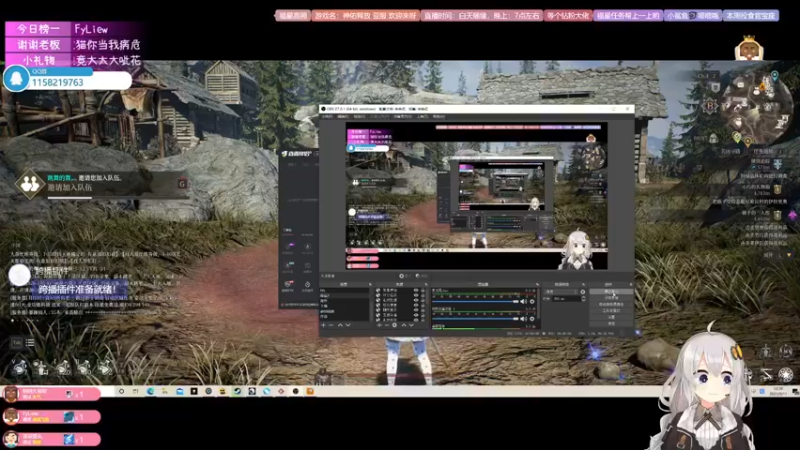
Task: Open the 工具(T) menu in OBS
Action: [422, 116]
